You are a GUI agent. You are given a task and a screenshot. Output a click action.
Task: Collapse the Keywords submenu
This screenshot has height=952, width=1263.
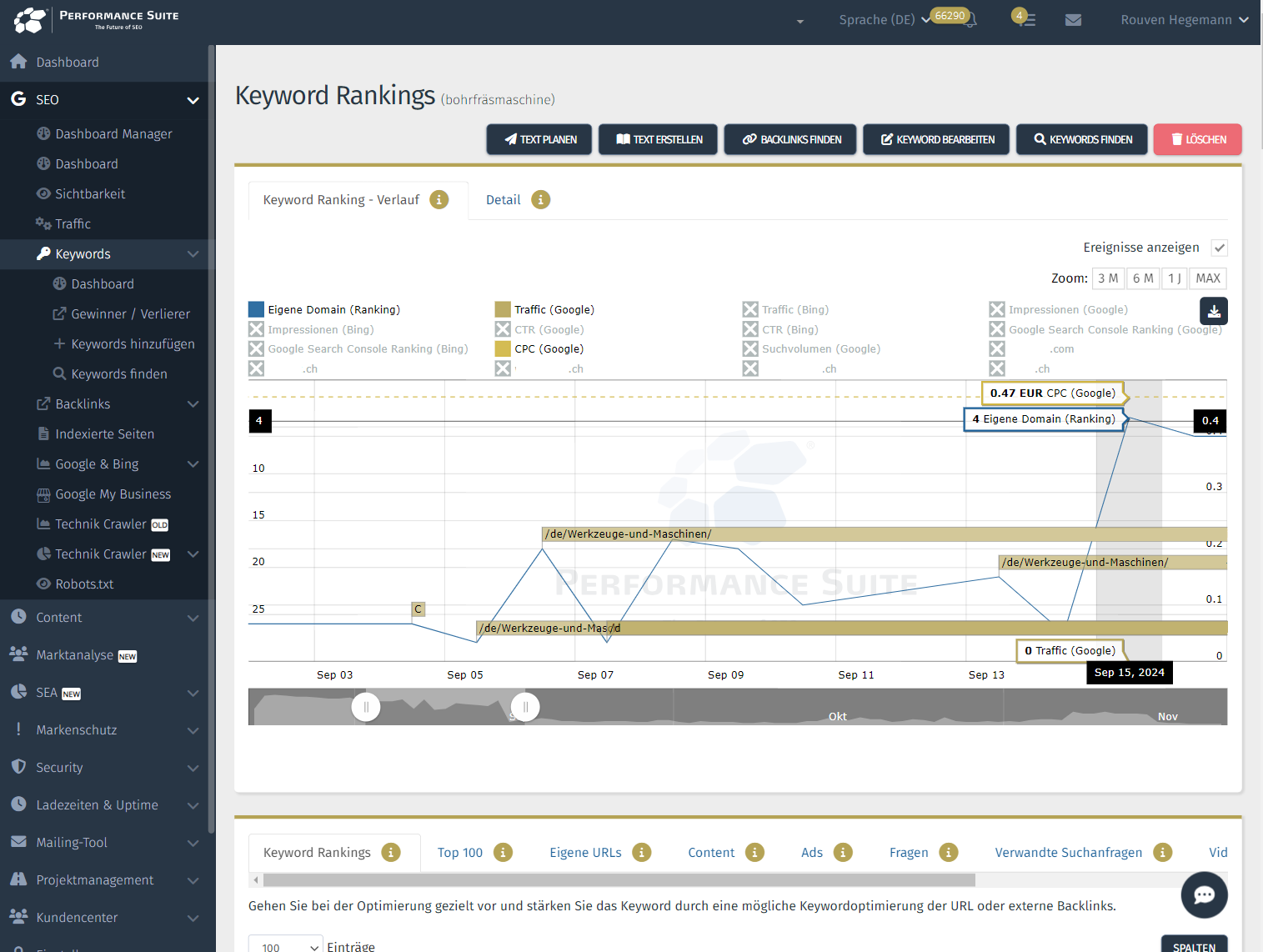click(x=193, y=254)
